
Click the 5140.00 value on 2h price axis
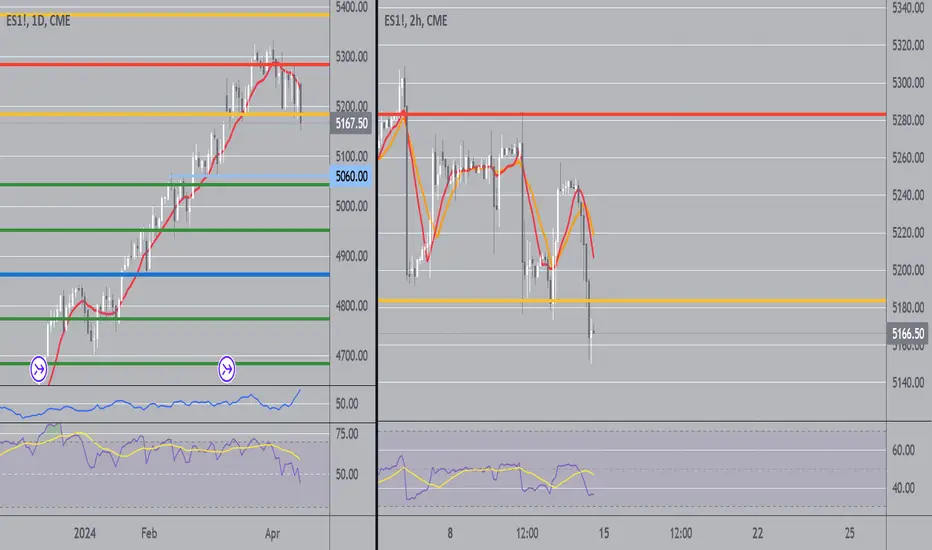point(908,382)
